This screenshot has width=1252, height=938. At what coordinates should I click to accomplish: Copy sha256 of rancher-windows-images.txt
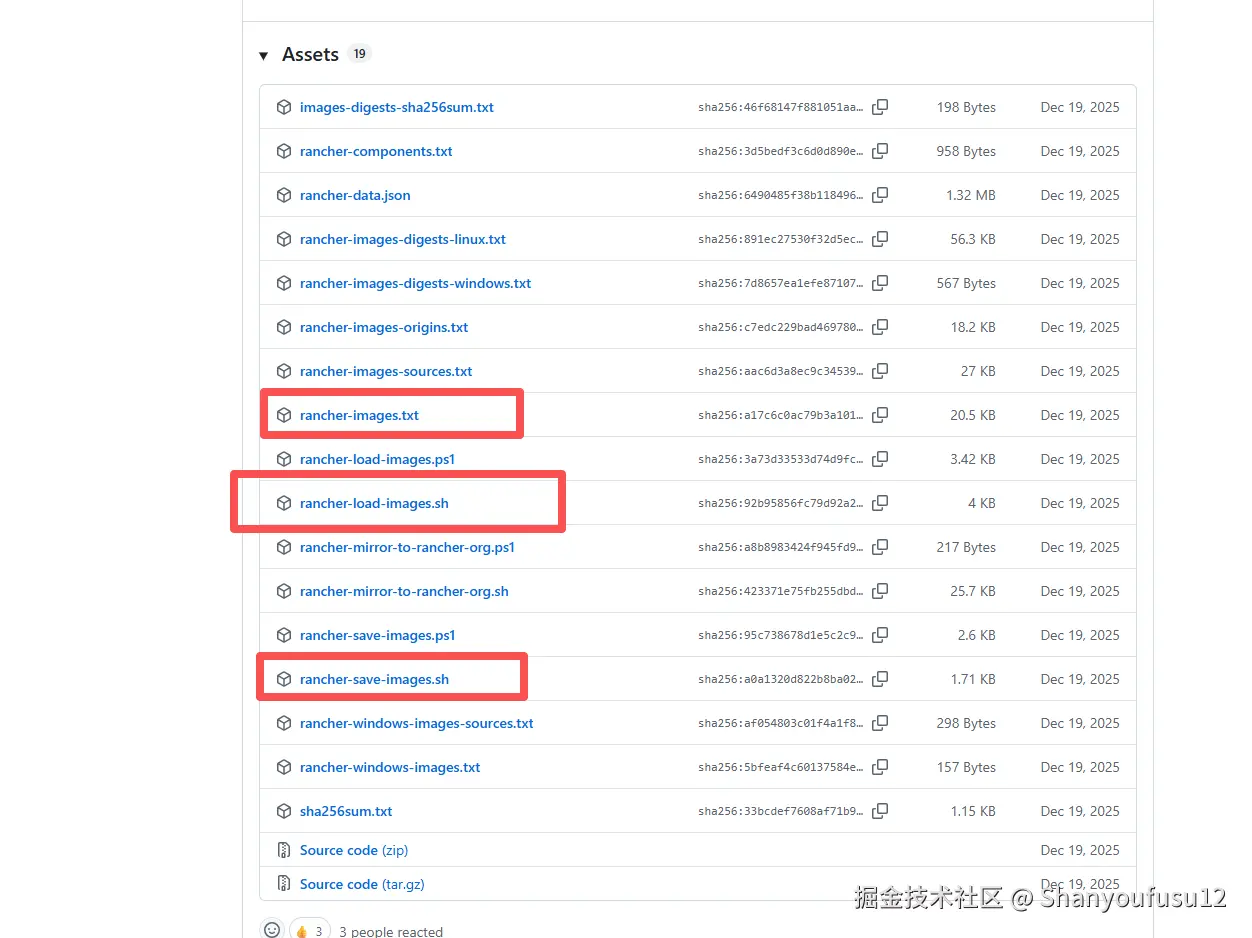880,767
